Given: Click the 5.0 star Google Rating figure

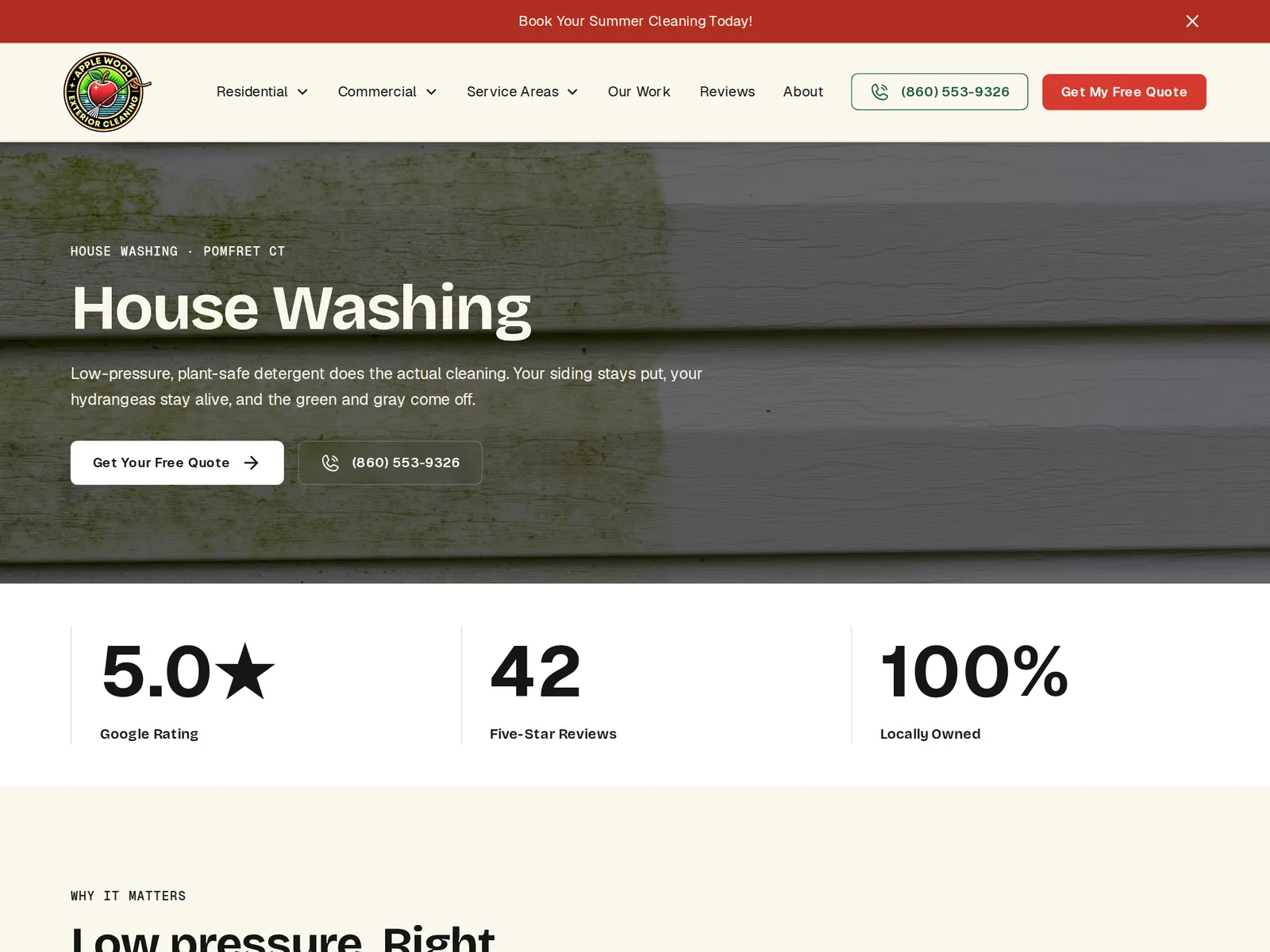Looking at the screenshot, I should pyautogui.click(x=188, y=672).
